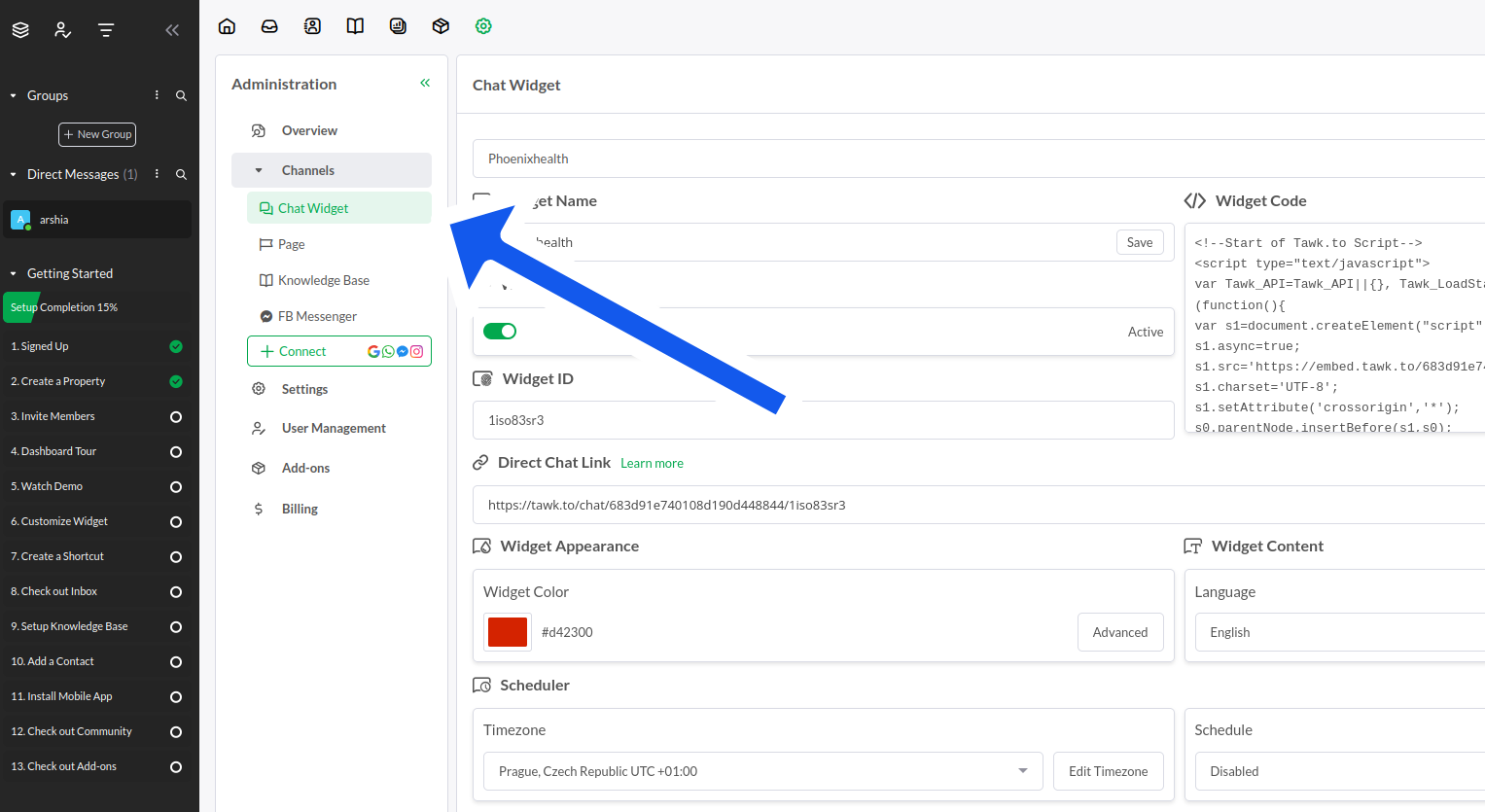Collapse the left sidebar with double chevron
Screen dimensions: 1485x812
tap(172, 30)
